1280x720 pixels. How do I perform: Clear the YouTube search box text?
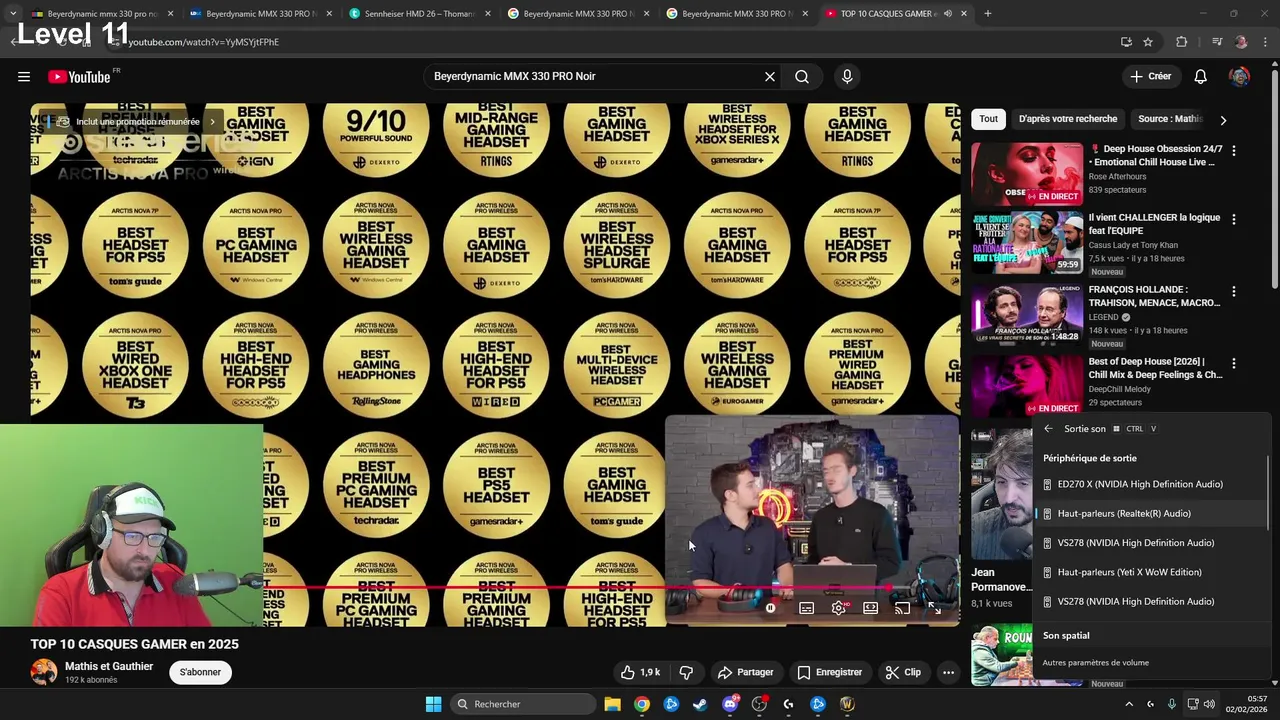click(x=770, y=77)
